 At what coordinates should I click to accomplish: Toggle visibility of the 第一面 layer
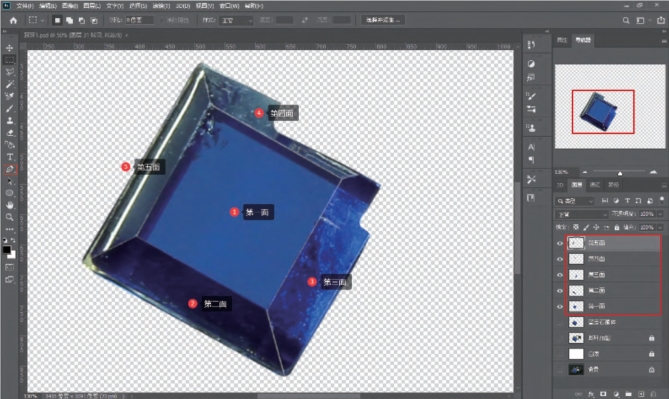[x=560, y=306]
